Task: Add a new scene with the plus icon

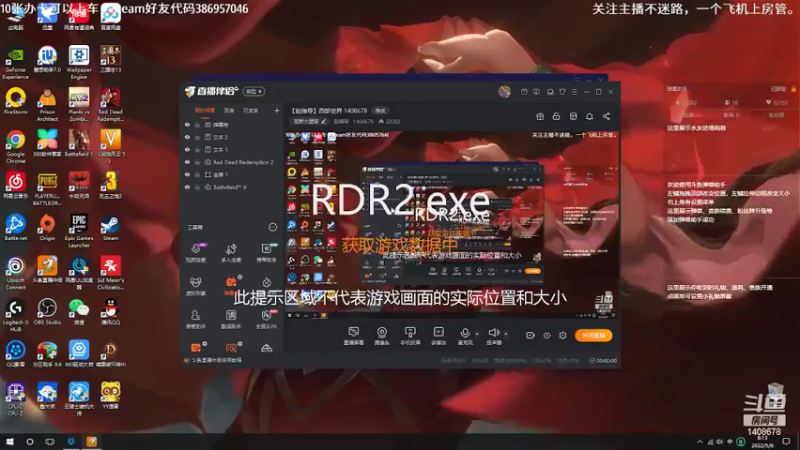Action: tap(277, 110)
